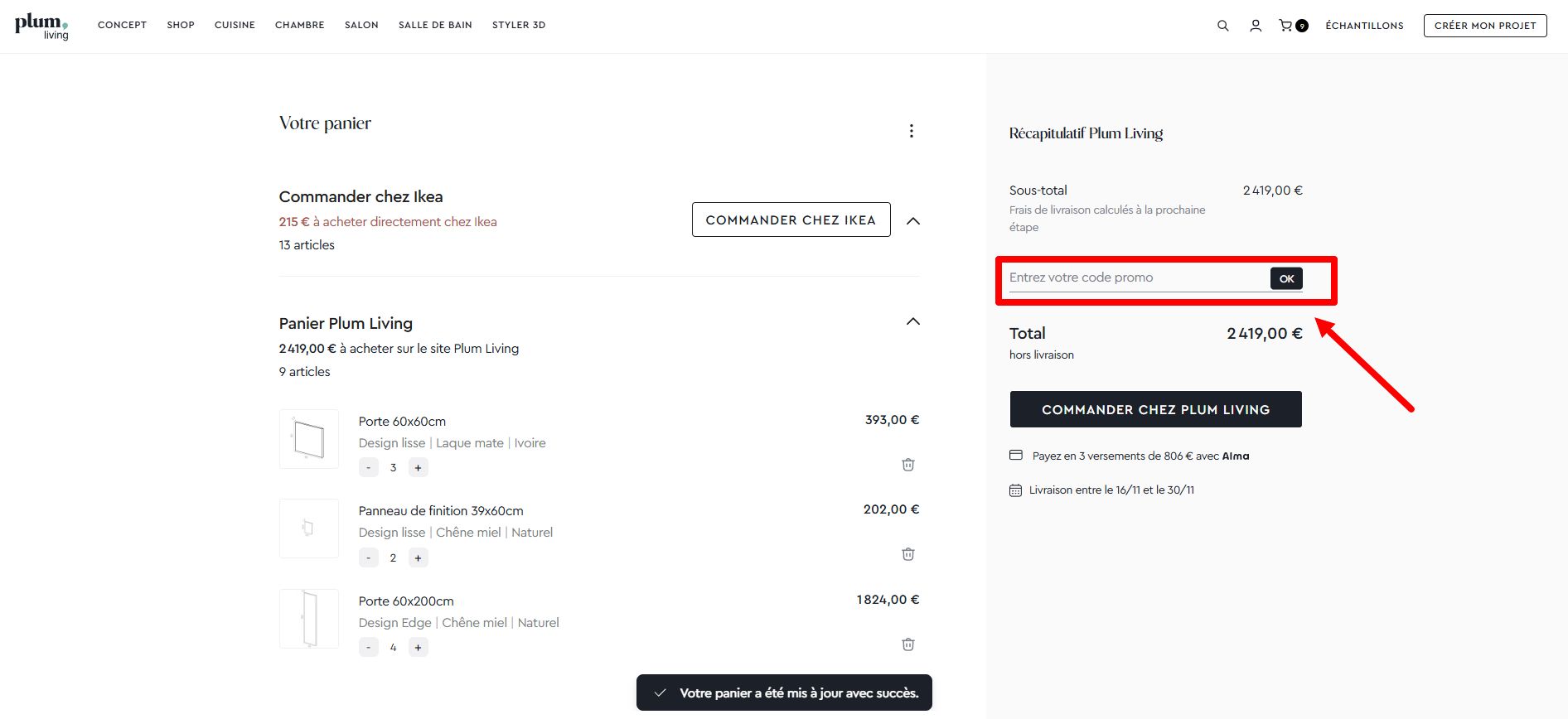
Task: Decrease quantity of Panneau de finition 39x60cm
Action: (369, 558)
